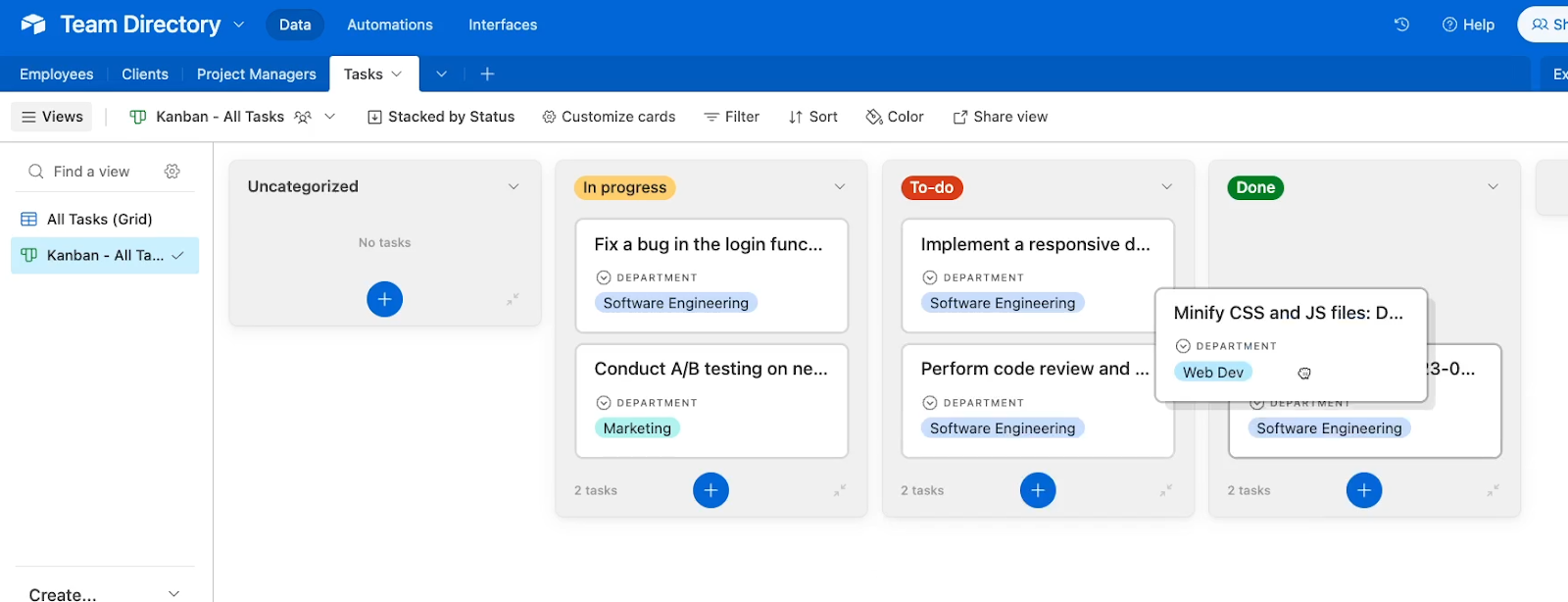Click the Find a view search field

click(x=92, y=172)
